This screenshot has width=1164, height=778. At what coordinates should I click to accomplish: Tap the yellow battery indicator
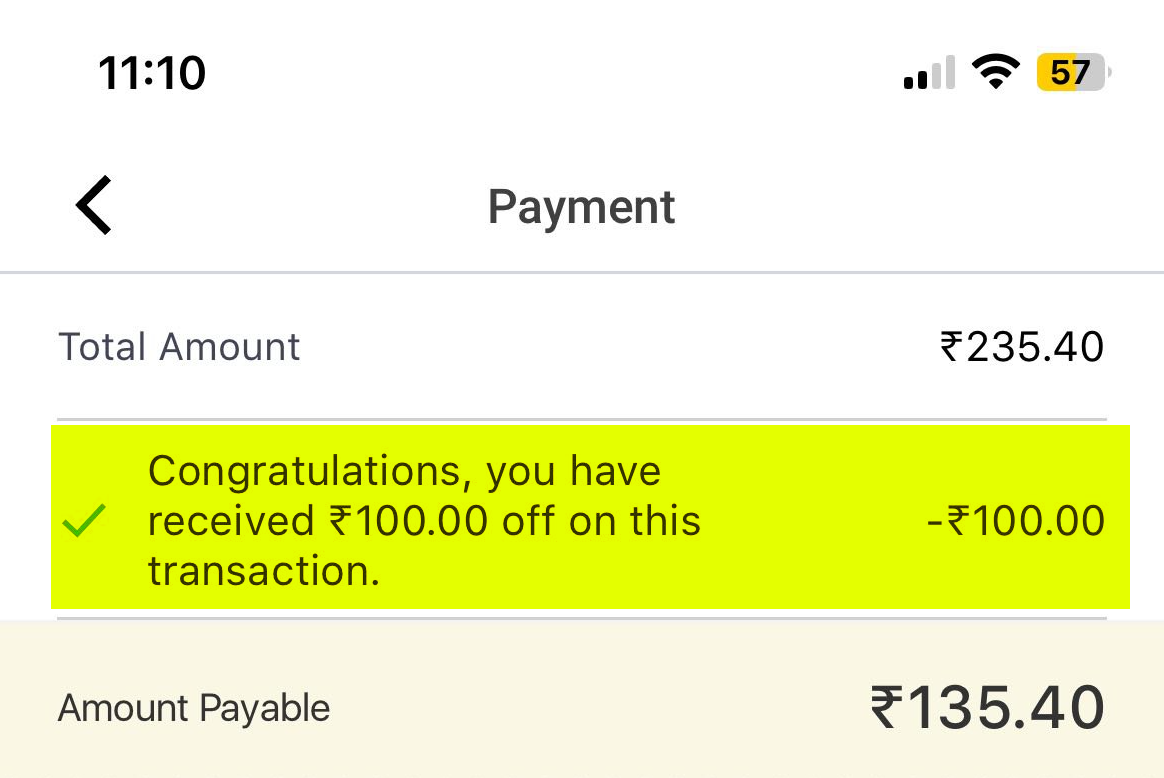point(1073,73)
